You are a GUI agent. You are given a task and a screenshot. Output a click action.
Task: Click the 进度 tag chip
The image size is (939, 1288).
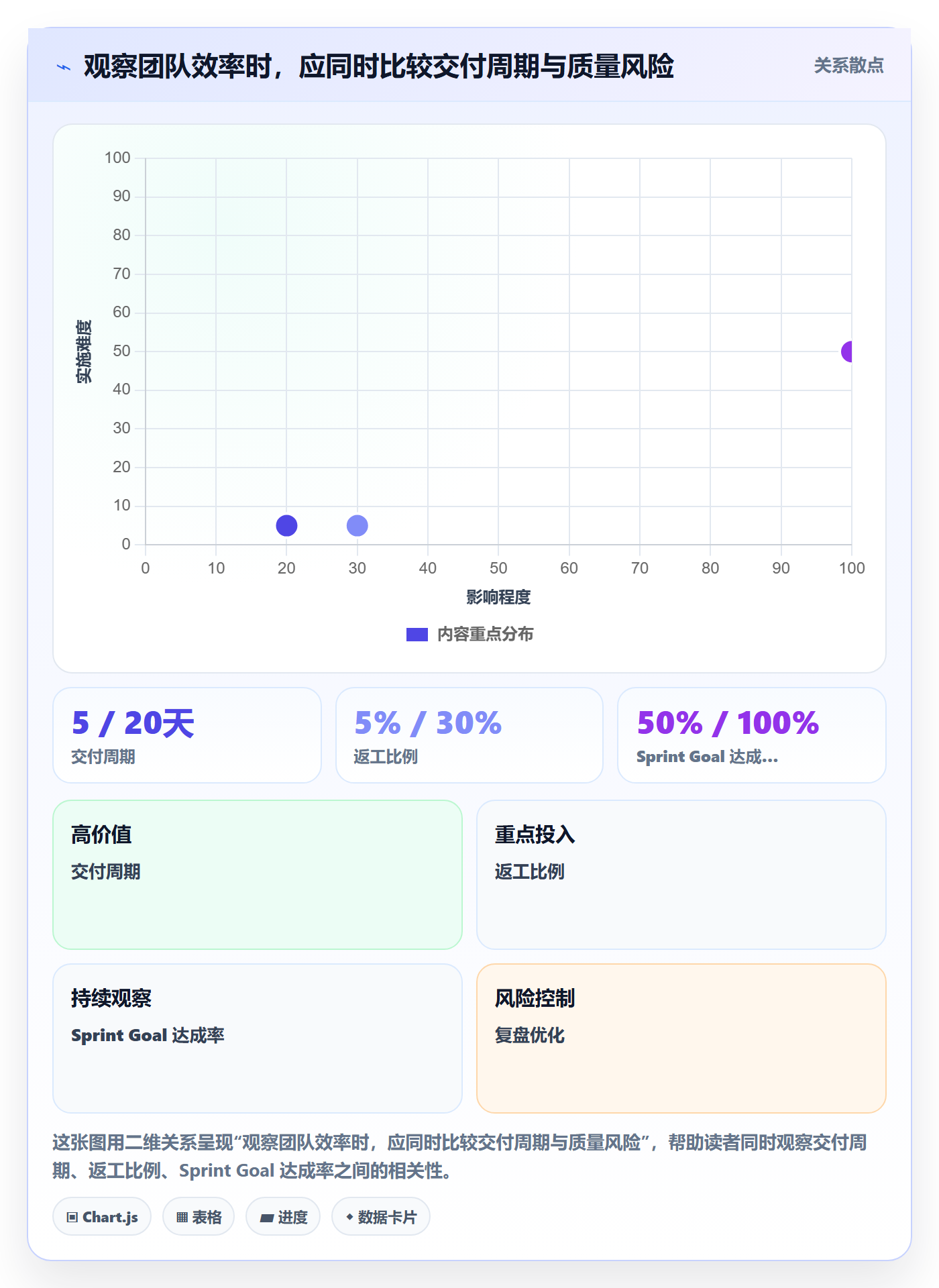pyautogui.click(x=283, y=1217)
